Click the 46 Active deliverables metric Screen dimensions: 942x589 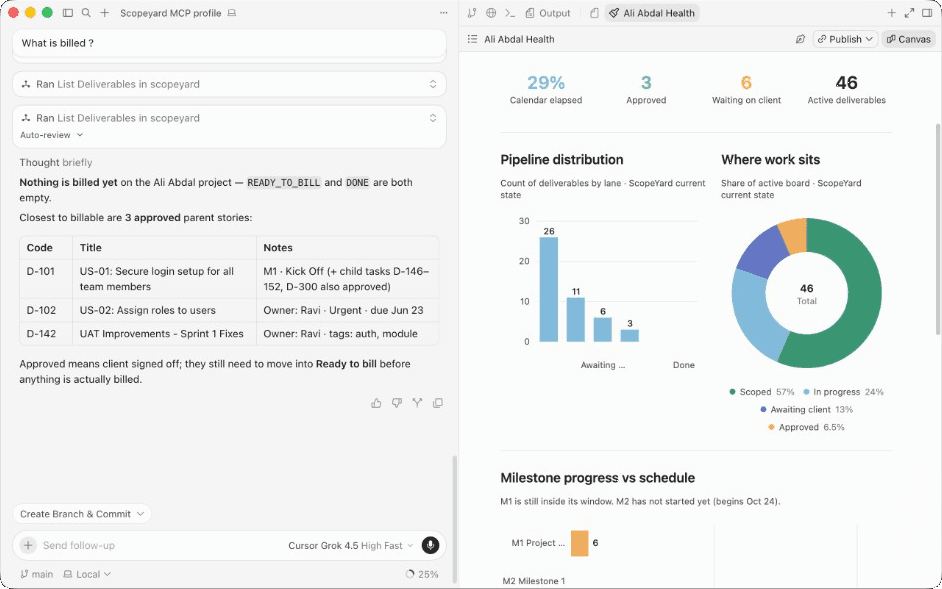click(846, 89)
